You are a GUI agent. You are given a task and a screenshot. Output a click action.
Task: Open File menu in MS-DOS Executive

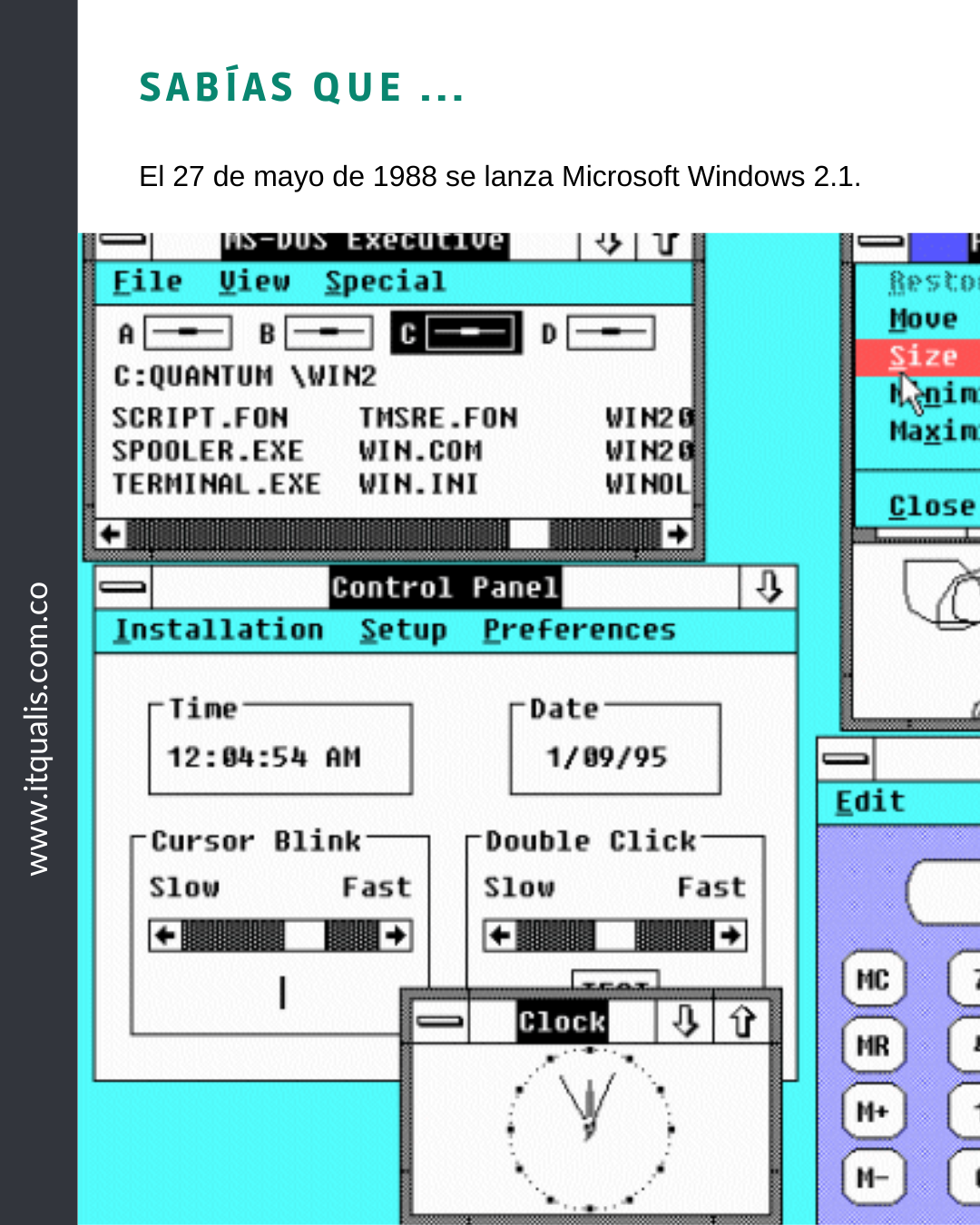148,282
